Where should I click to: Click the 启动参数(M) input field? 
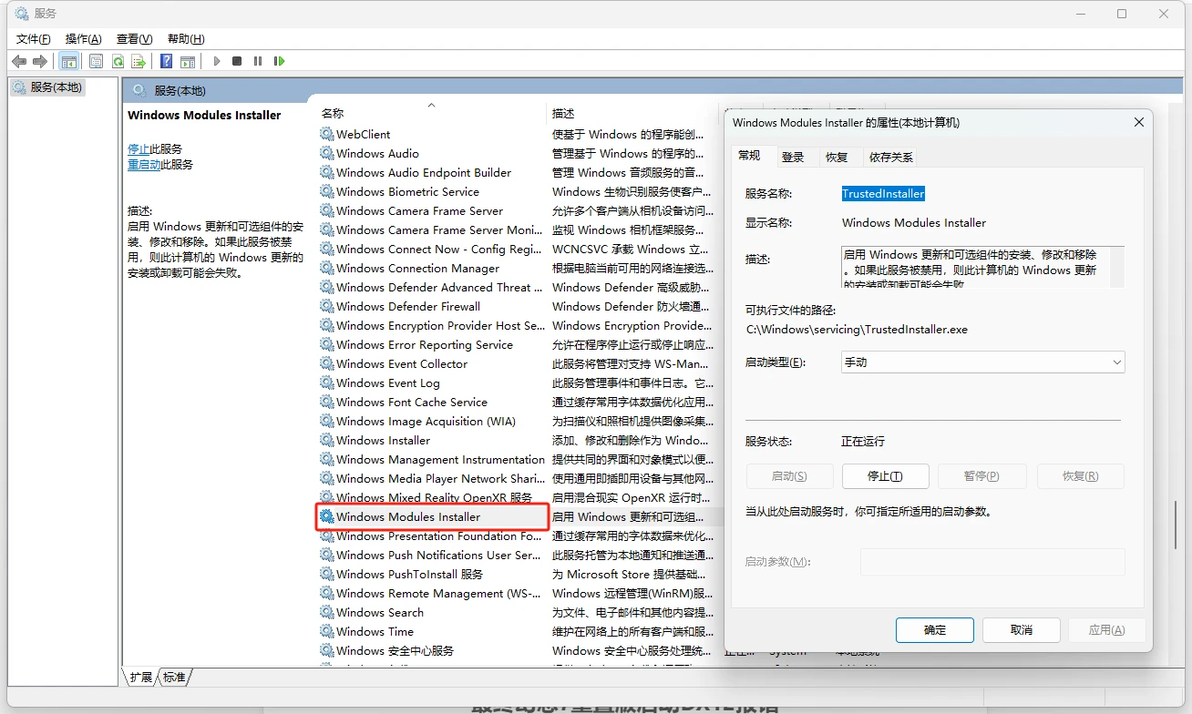(x=992, y=562)
